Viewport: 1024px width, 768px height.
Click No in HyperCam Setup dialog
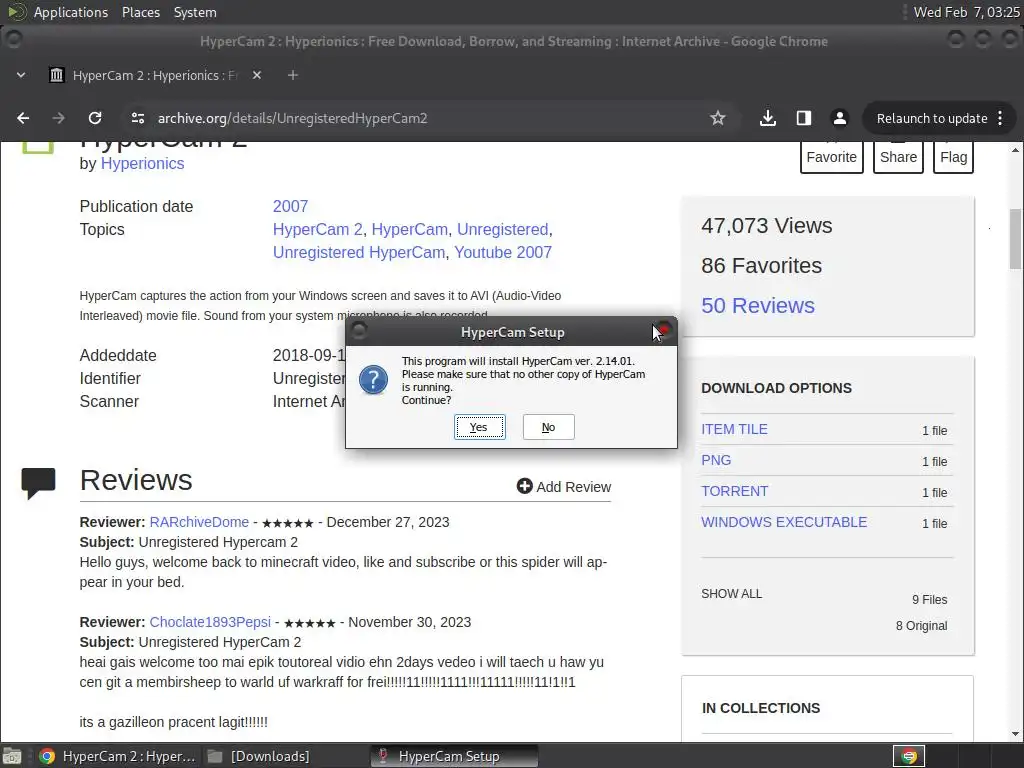point(549,427)
